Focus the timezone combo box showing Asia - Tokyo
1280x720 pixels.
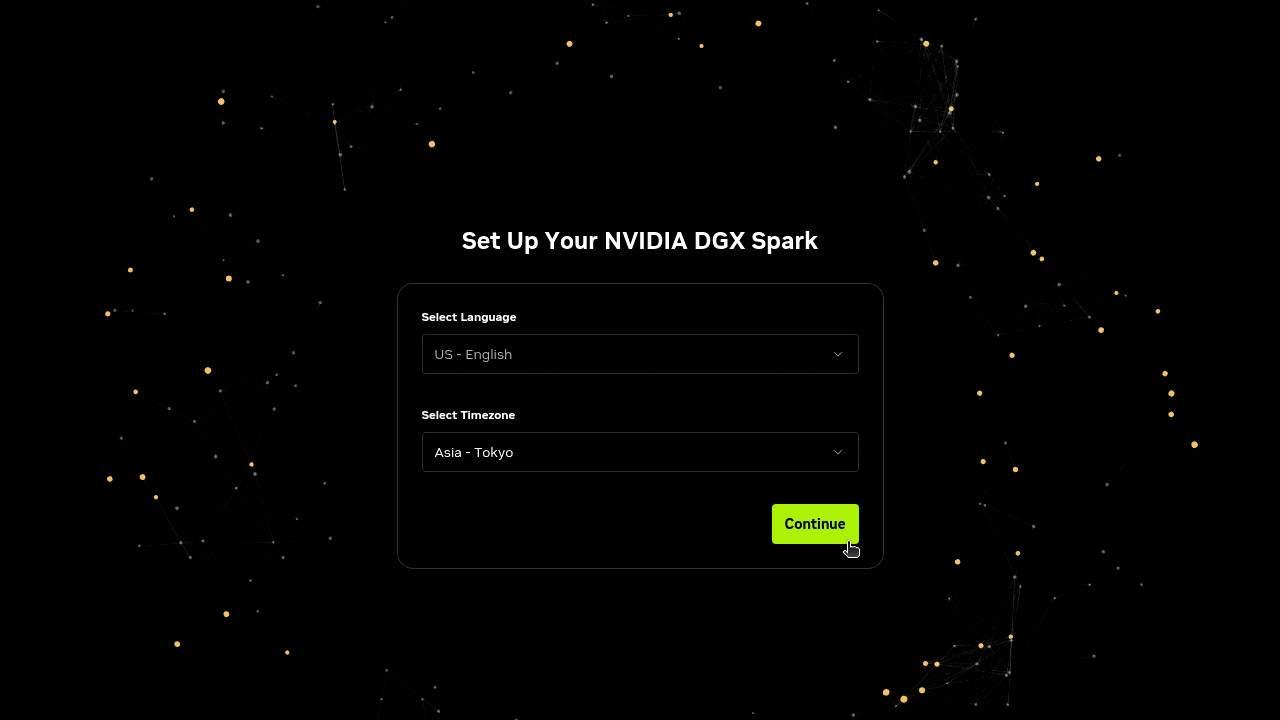640,452
